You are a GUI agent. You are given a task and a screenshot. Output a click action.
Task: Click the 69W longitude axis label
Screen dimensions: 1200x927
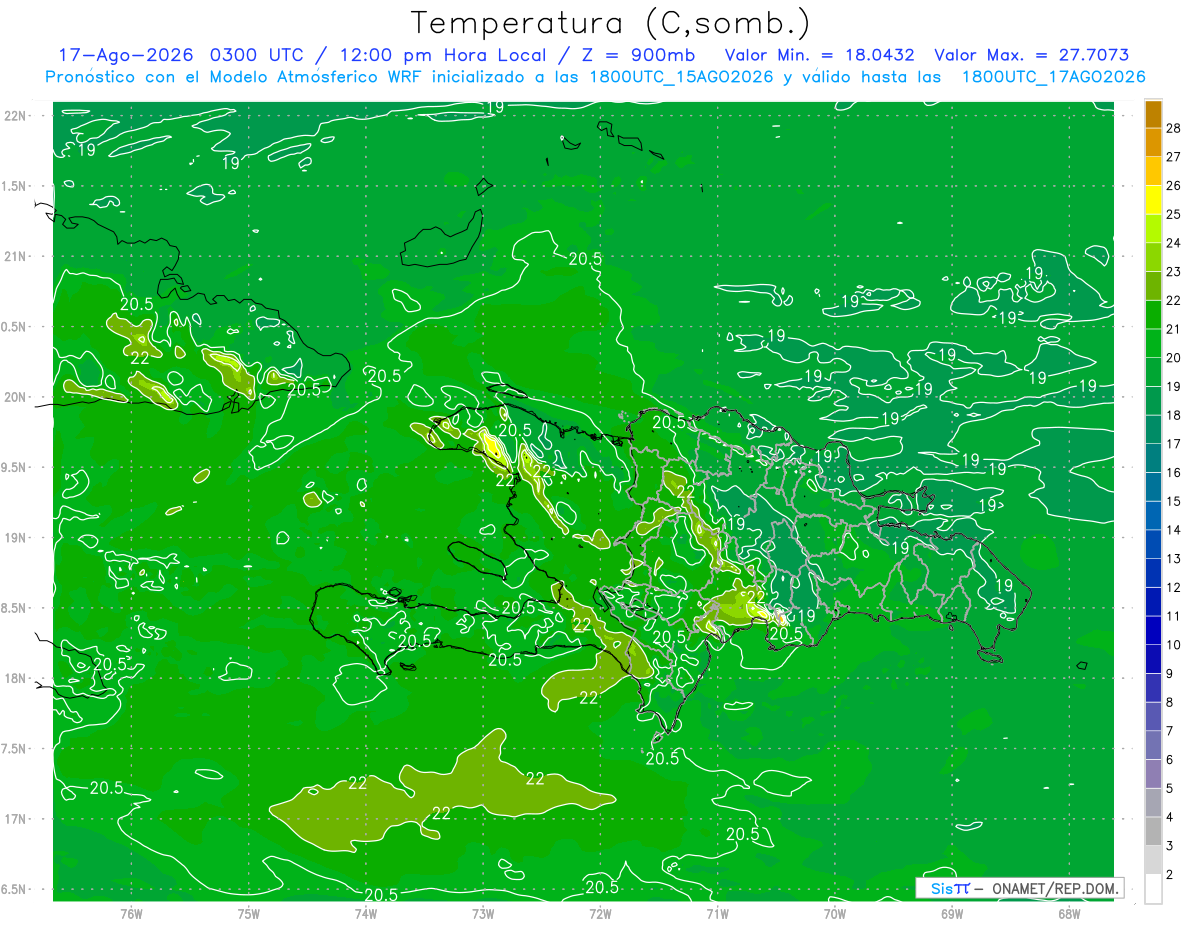tap(952, 913)
